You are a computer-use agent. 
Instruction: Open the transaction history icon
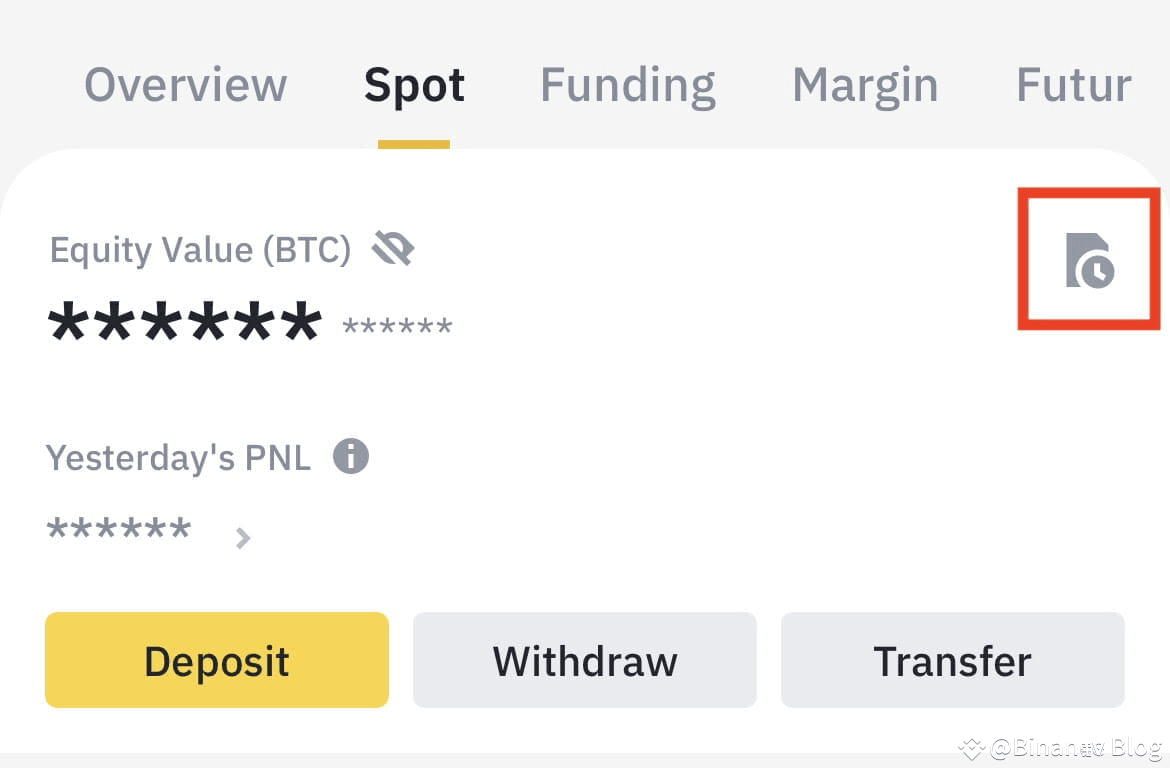[1089, 260]
